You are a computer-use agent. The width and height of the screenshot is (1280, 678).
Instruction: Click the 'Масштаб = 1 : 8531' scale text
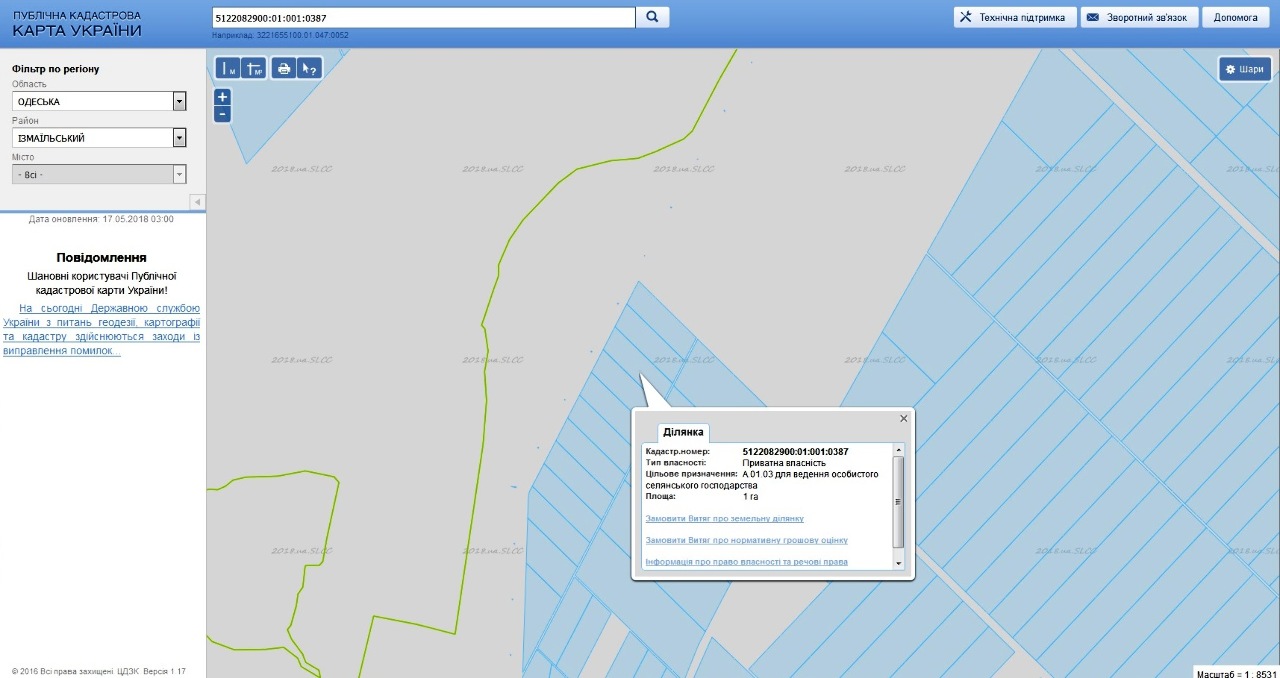pos(1236,673)
